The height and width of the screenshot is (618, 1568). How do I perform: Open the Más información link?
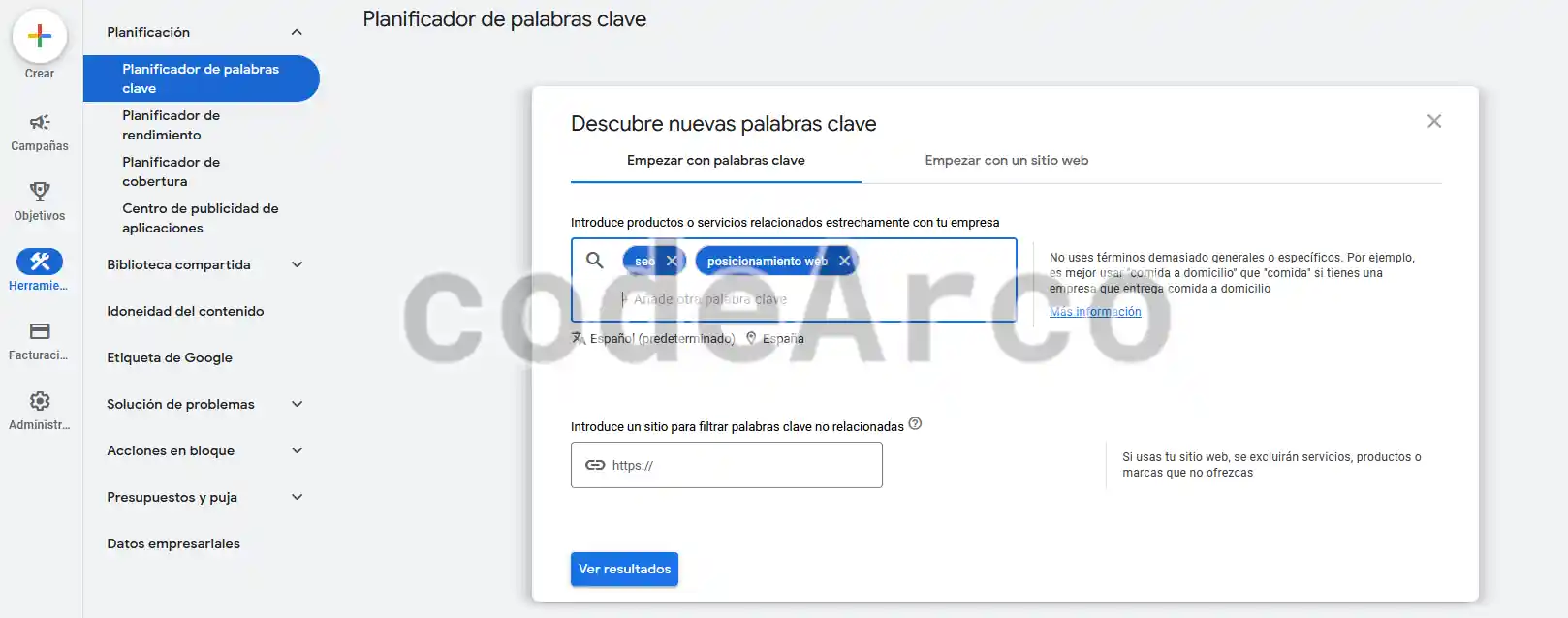[x=1095, y=312]
